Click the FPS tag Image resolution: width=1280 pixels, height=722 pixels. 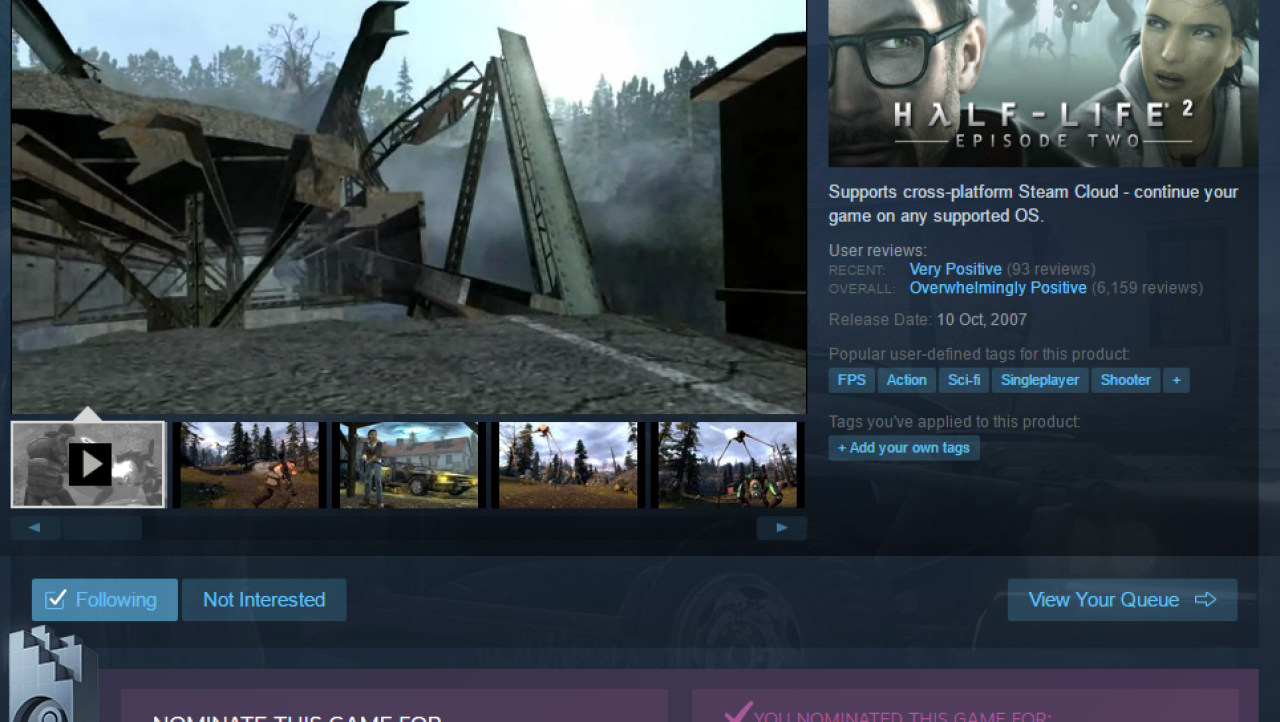(852, 380)
